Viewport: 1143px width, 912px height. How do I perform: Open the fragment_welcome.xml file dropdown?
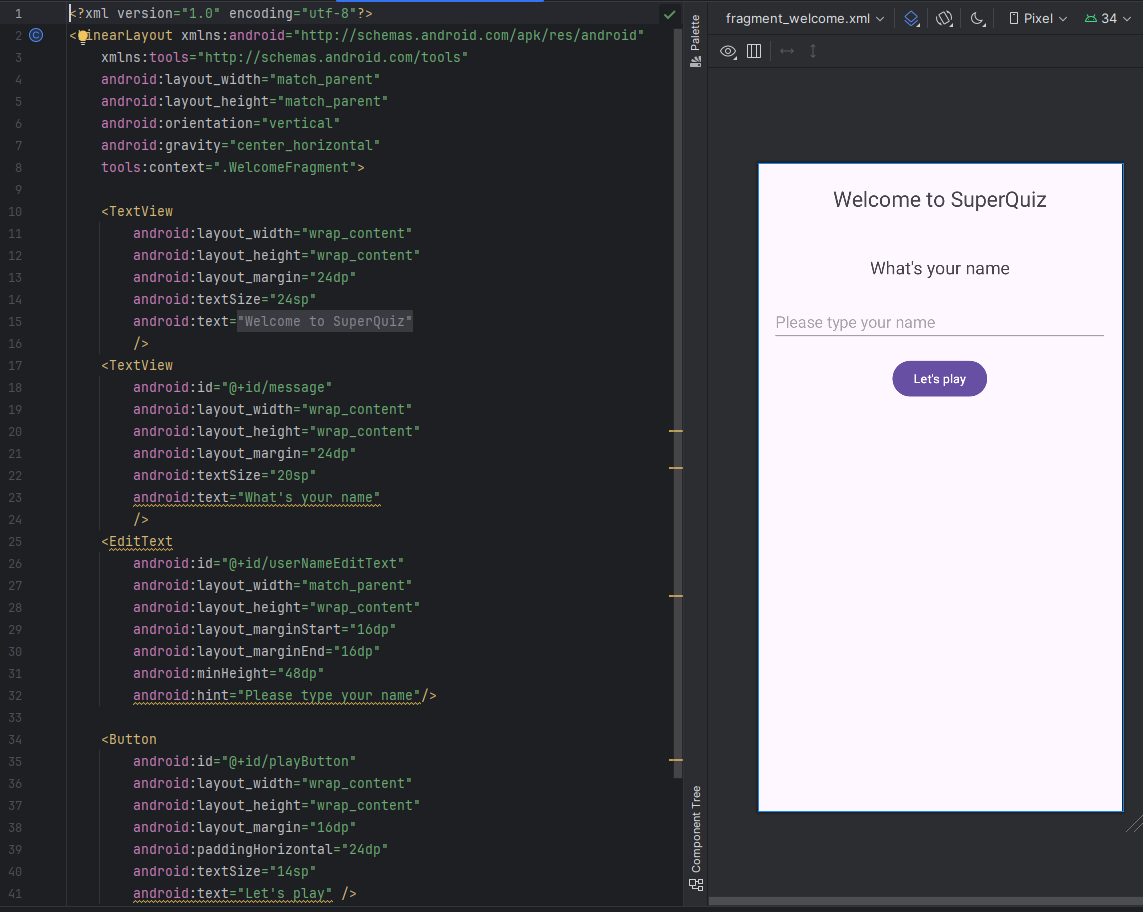click(804, 18)
